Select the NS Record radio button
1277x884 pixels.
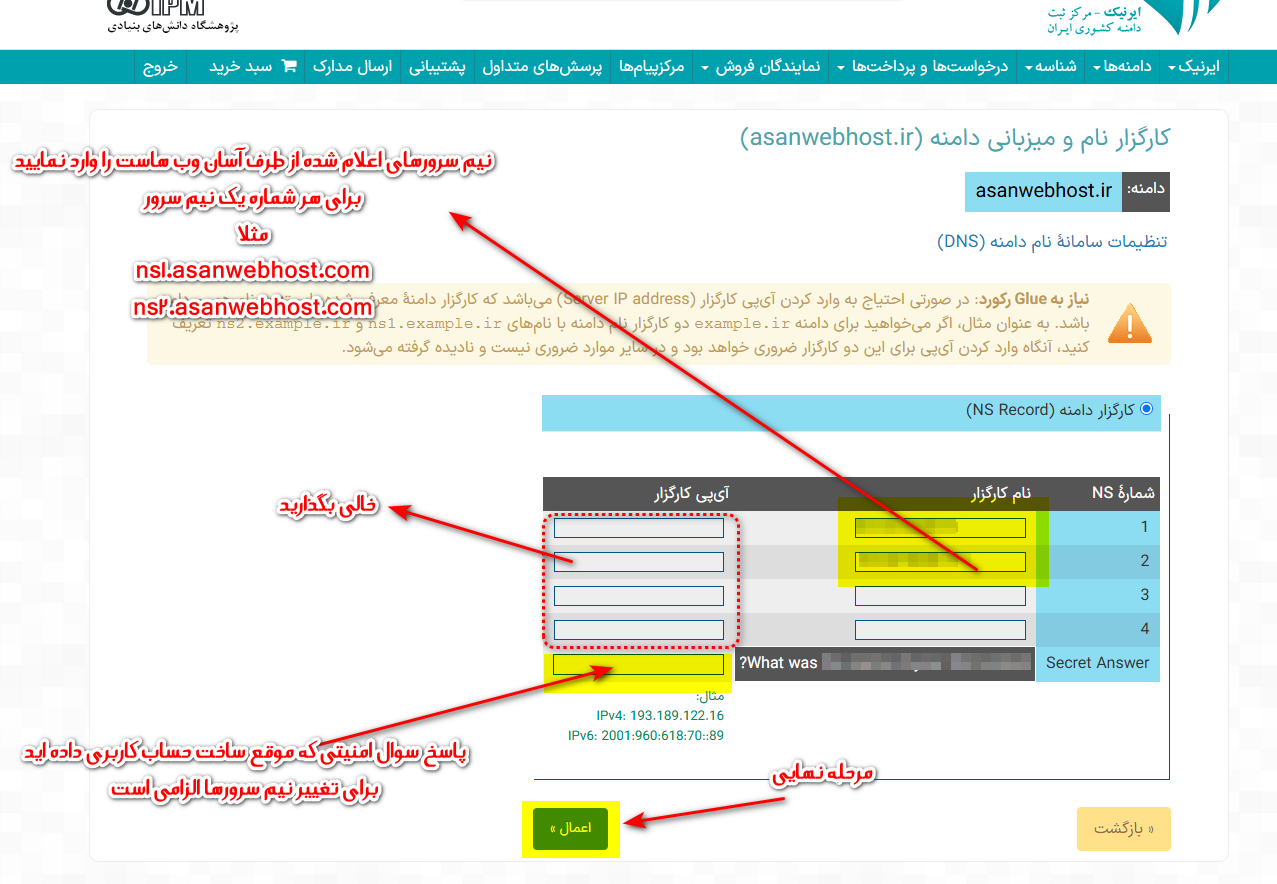[1146, 409]
